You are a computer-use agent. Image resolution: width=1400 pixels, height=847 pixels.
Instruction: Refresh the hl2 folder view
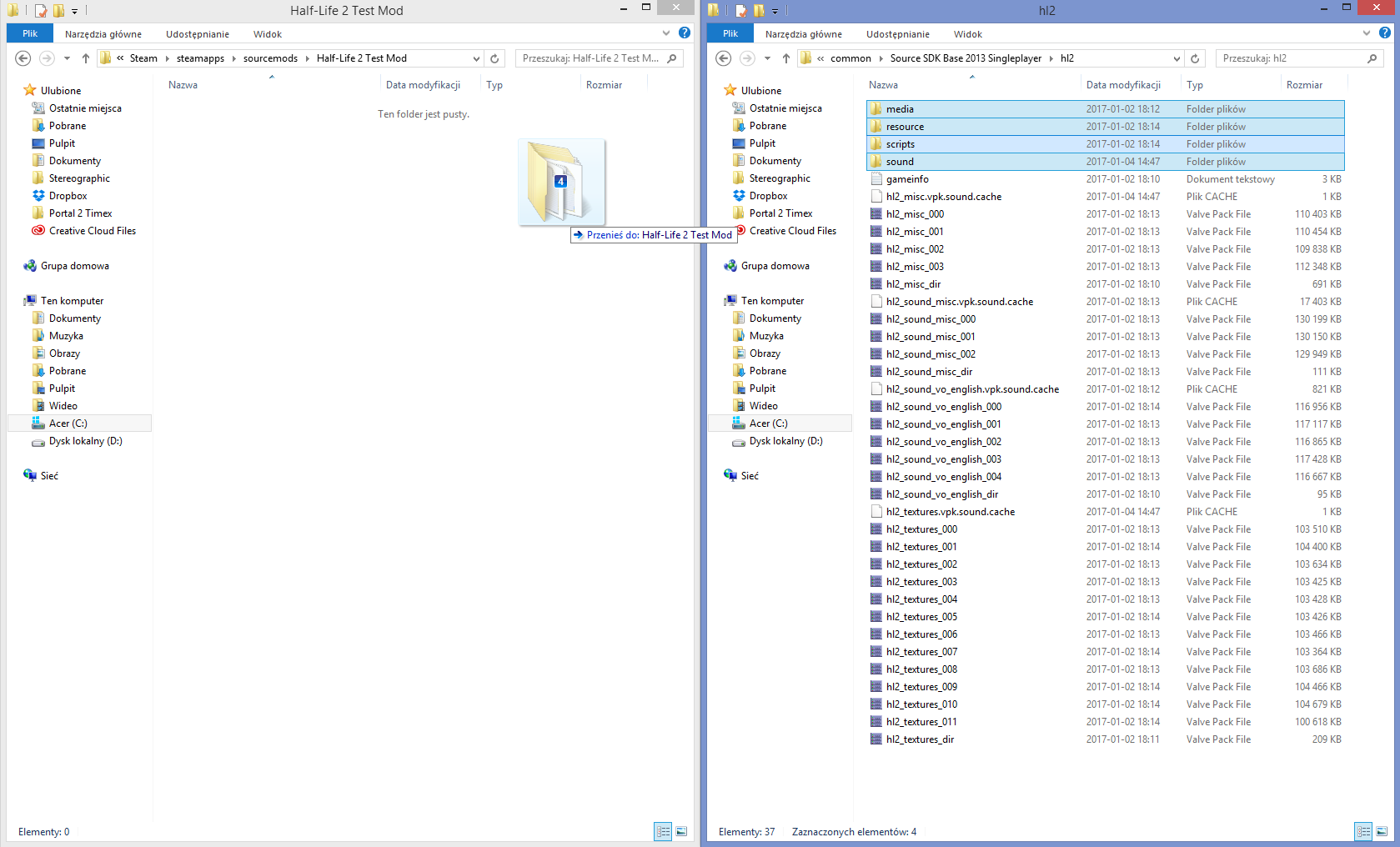coord(1195,58)
